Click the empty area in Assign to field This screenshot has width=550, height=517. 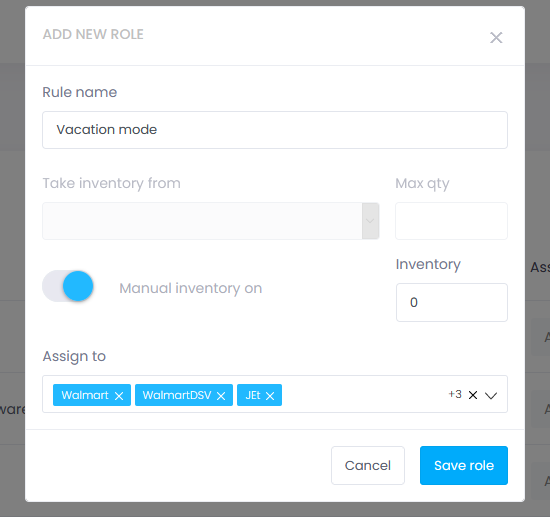pos(363,394)
